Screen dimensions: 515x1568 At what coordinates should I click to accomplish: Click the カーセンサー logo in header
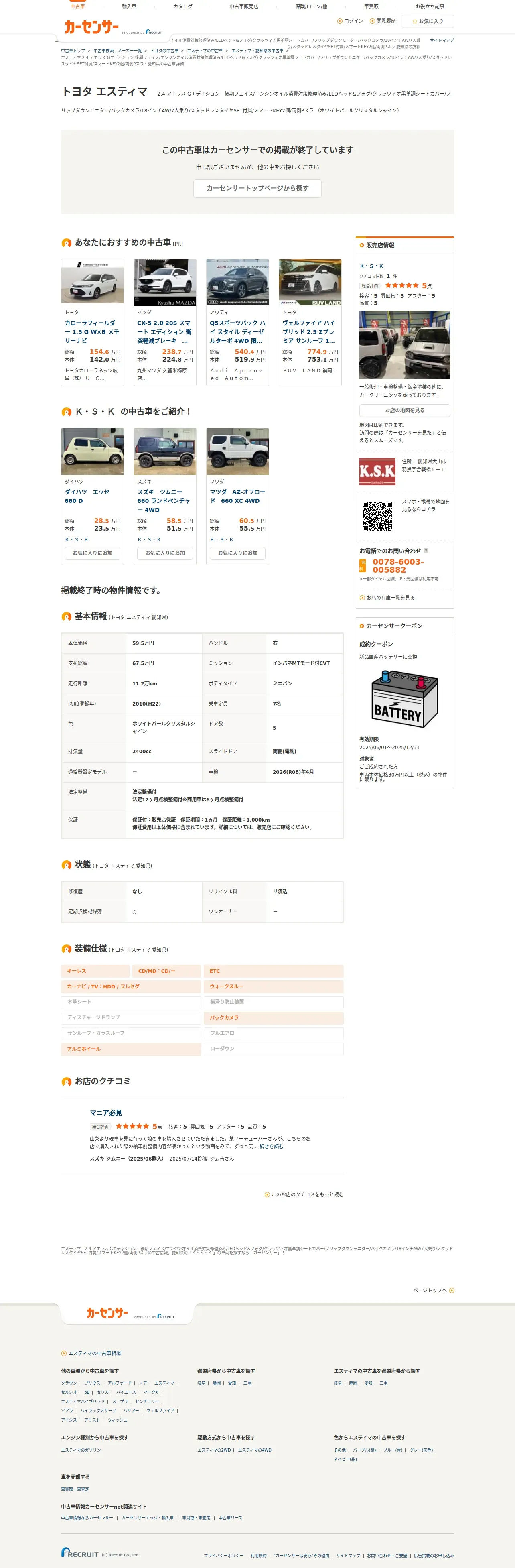[92, 27]
